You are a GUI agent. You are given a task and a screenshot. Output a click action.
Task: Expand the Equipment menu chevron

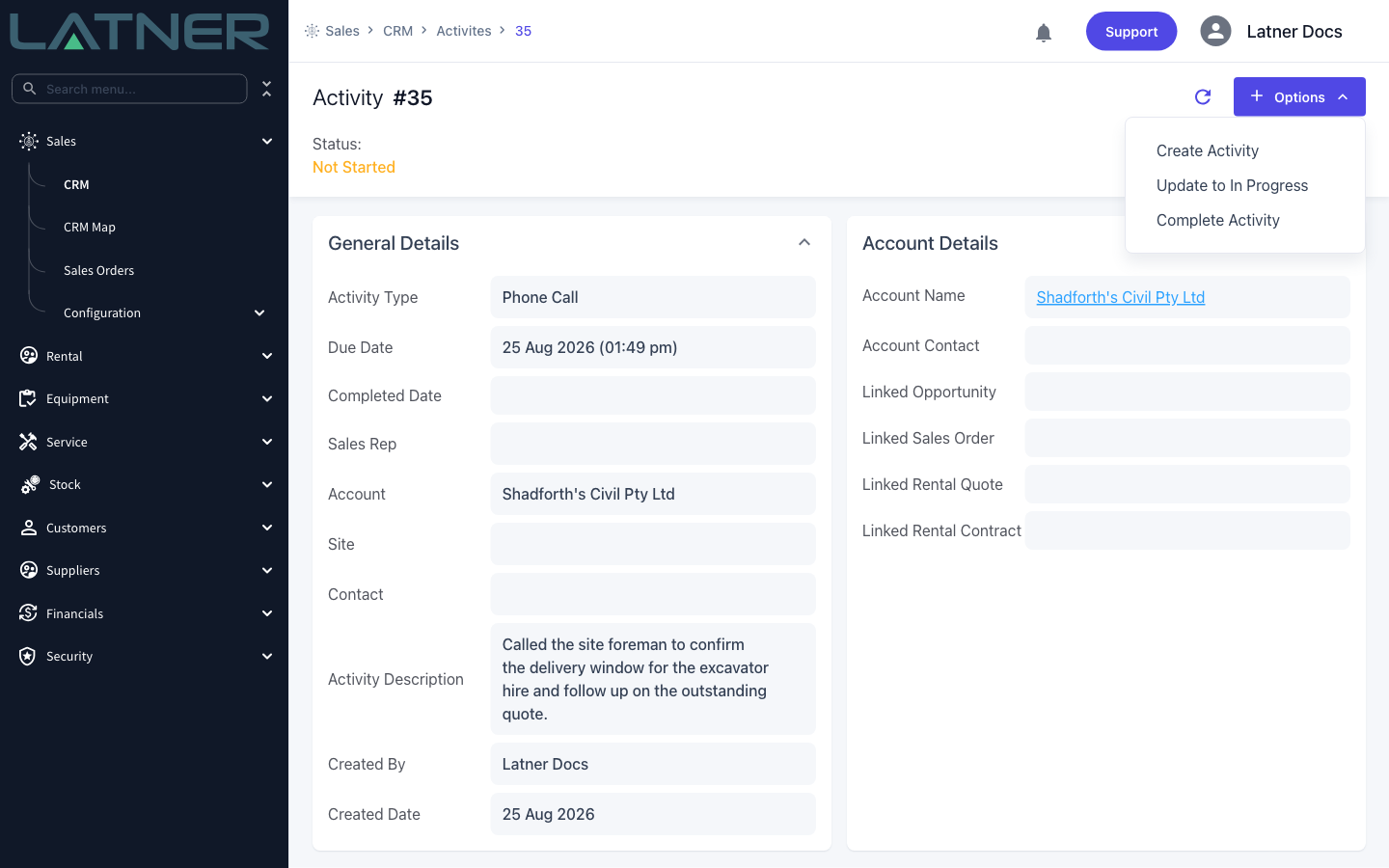(267, 398)
